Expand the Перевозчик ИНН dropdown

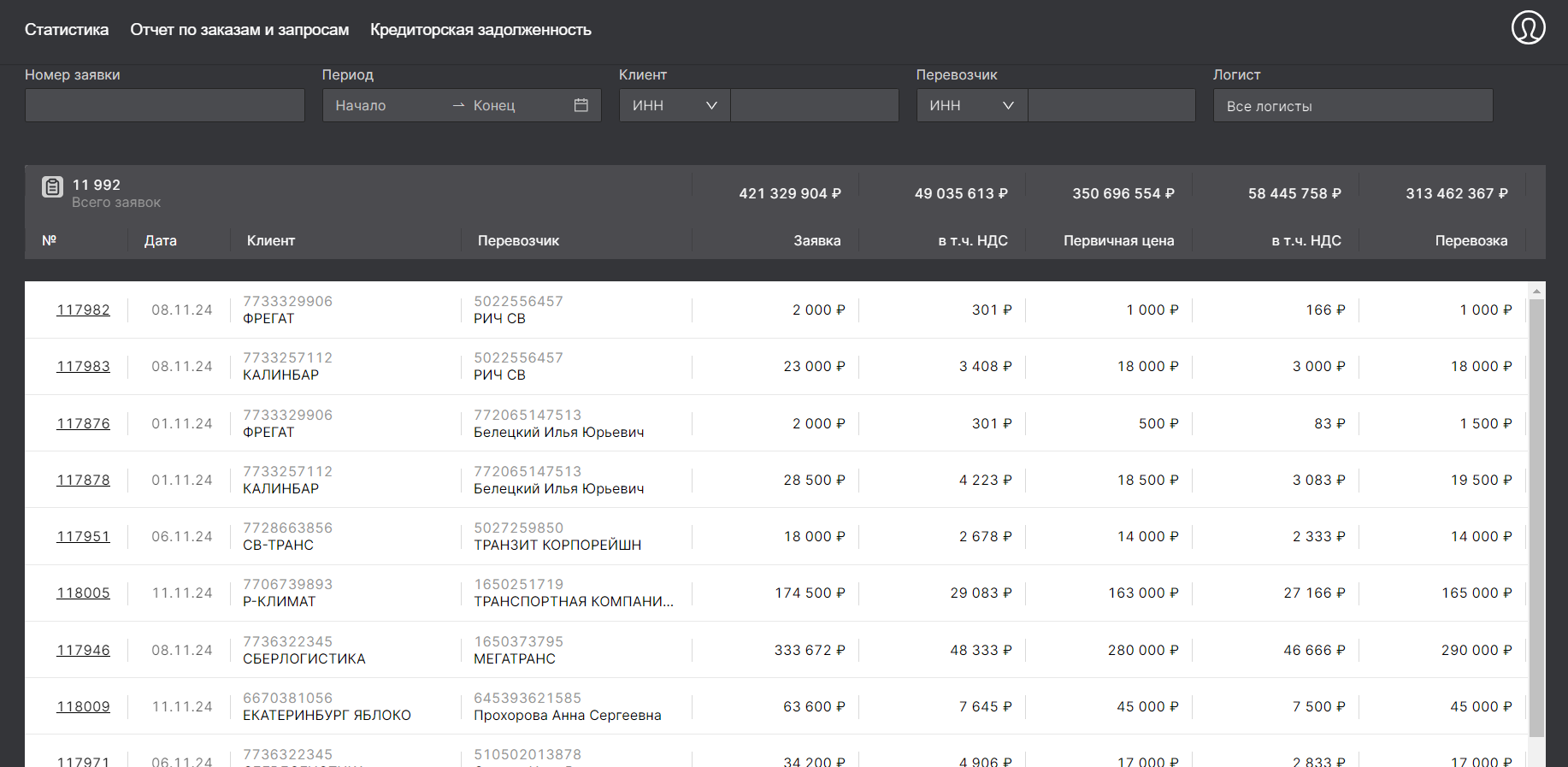972,105
